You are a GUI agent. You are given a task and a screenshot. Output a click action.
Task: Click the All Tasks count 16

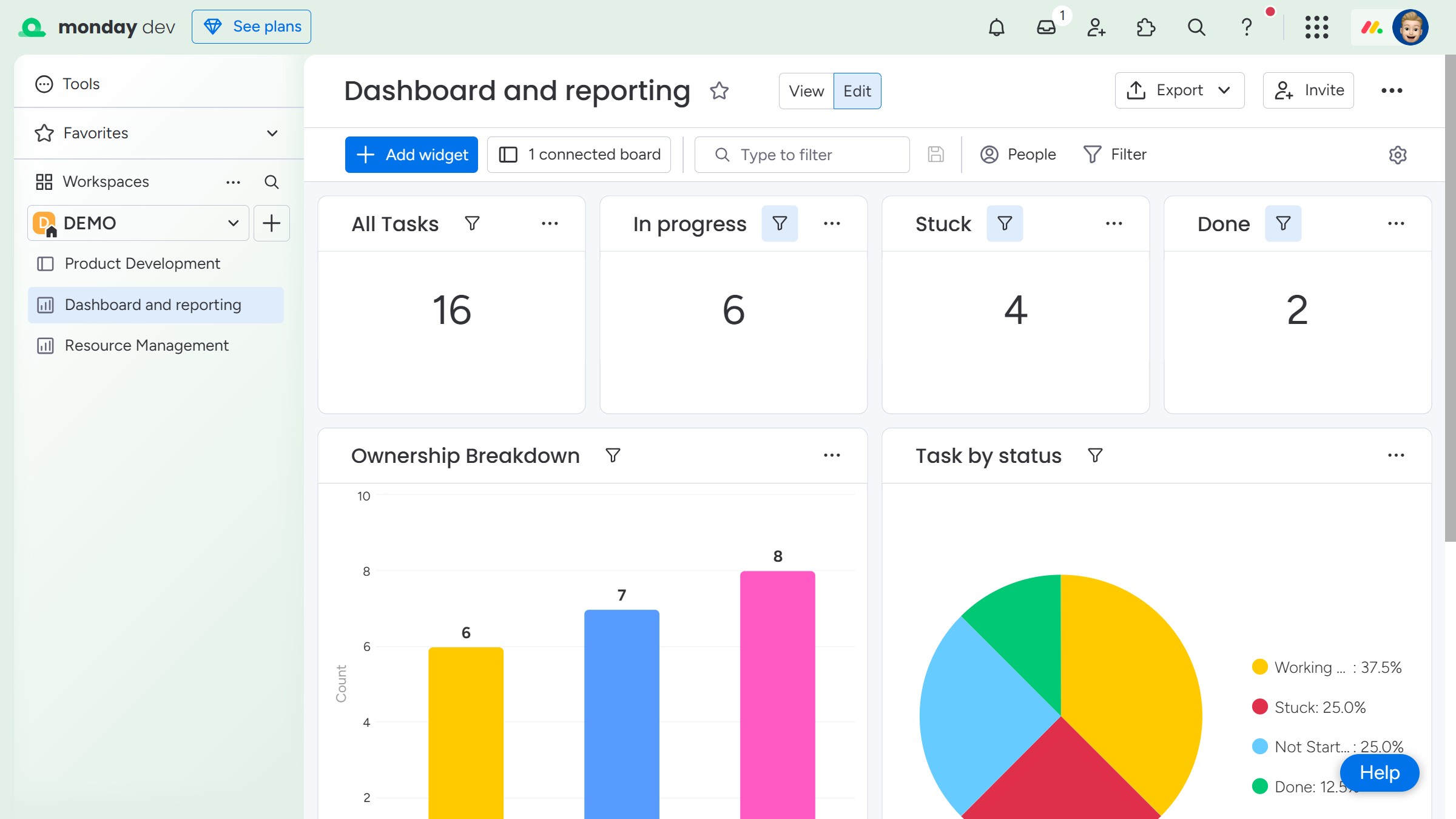451,310
